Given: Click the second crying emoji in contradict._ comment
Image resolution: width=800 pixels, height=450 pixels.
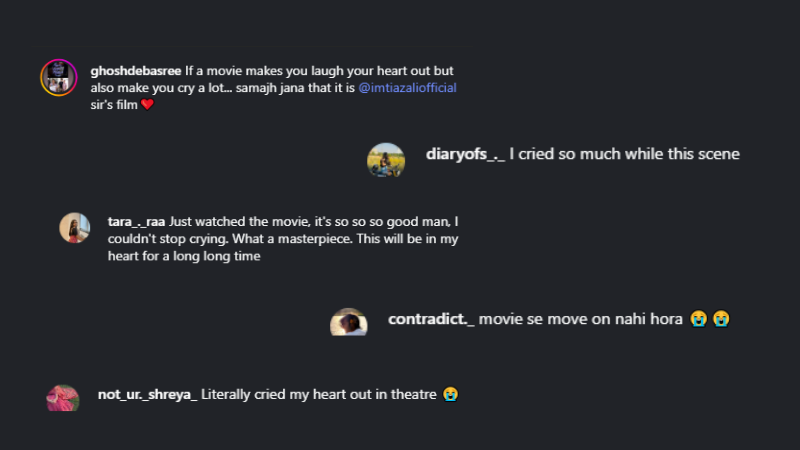Looking at the screenshot, I should 721,319.
